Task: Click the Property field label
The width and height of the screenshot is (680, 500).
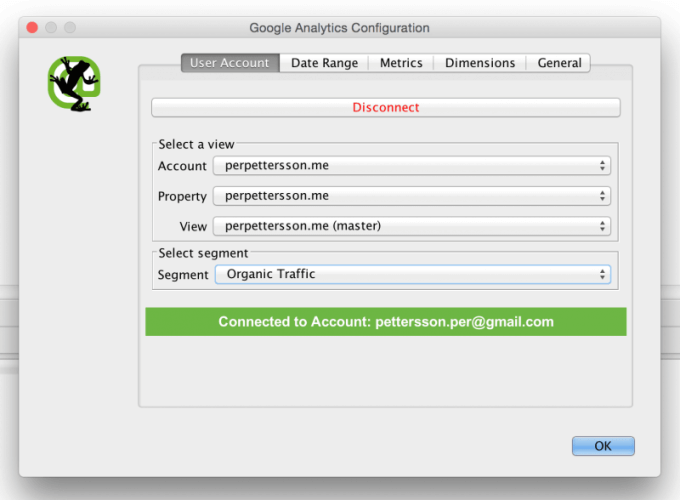Action: 182,196
